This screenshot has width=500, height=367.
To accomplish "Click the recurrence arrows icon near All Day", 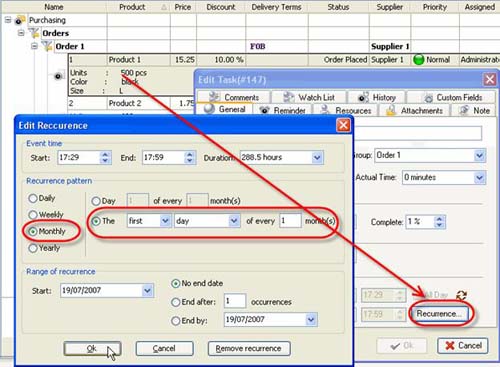I will pos(461,295).
